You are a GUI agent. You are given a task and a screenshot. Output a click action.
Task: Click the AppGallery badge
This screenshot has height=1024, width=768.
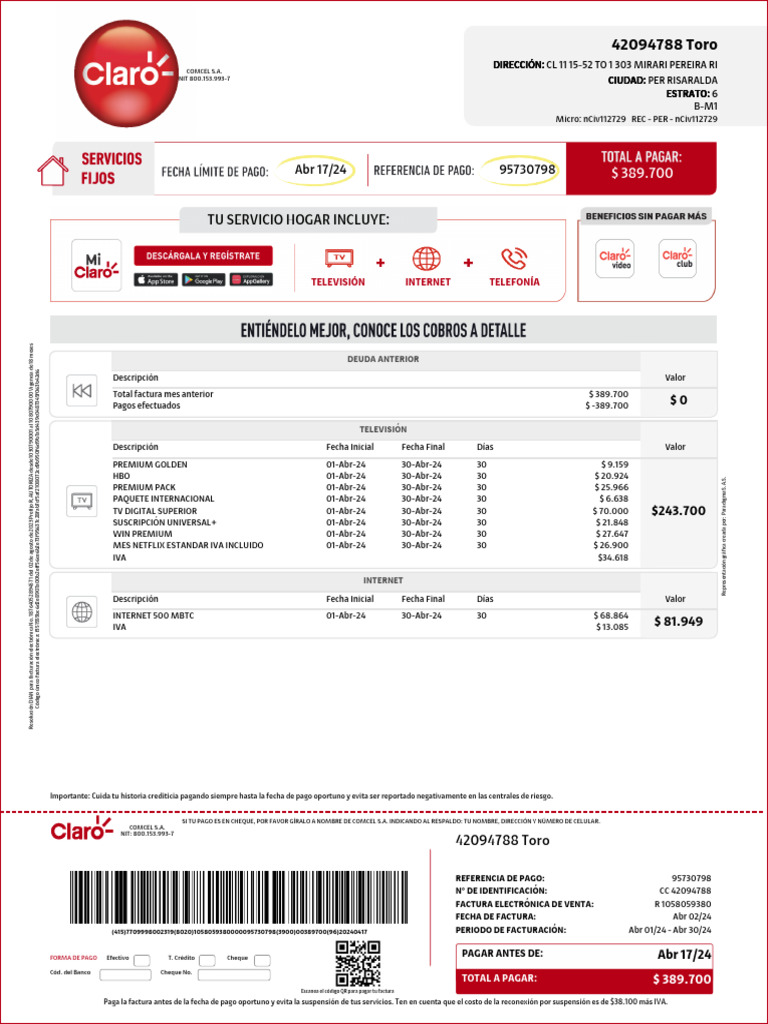click(x=251, y=280)
